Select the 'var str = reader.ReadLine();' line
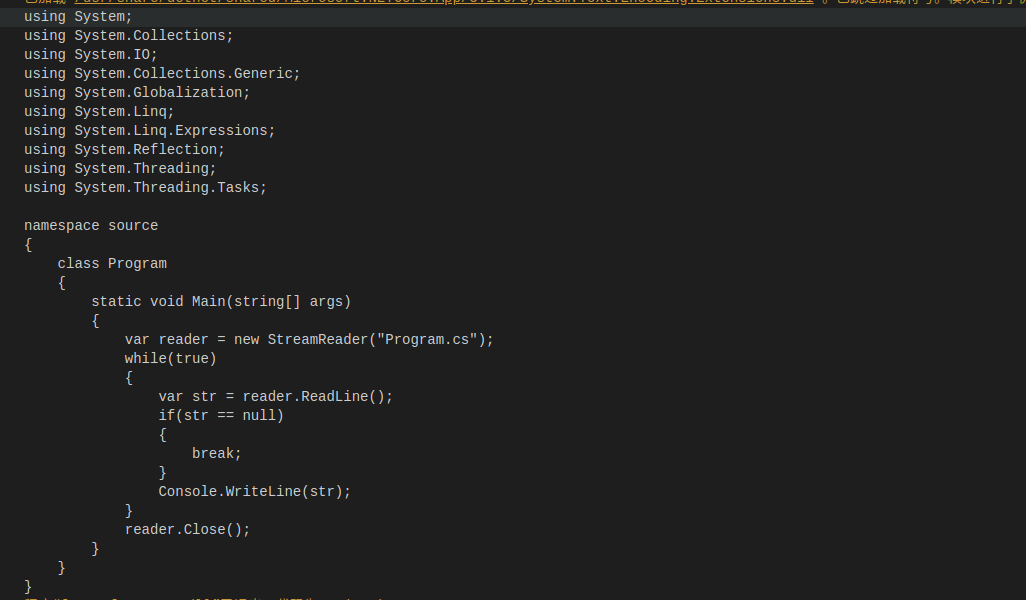This screenshot has width=1026, height=600. coord(275,396)
